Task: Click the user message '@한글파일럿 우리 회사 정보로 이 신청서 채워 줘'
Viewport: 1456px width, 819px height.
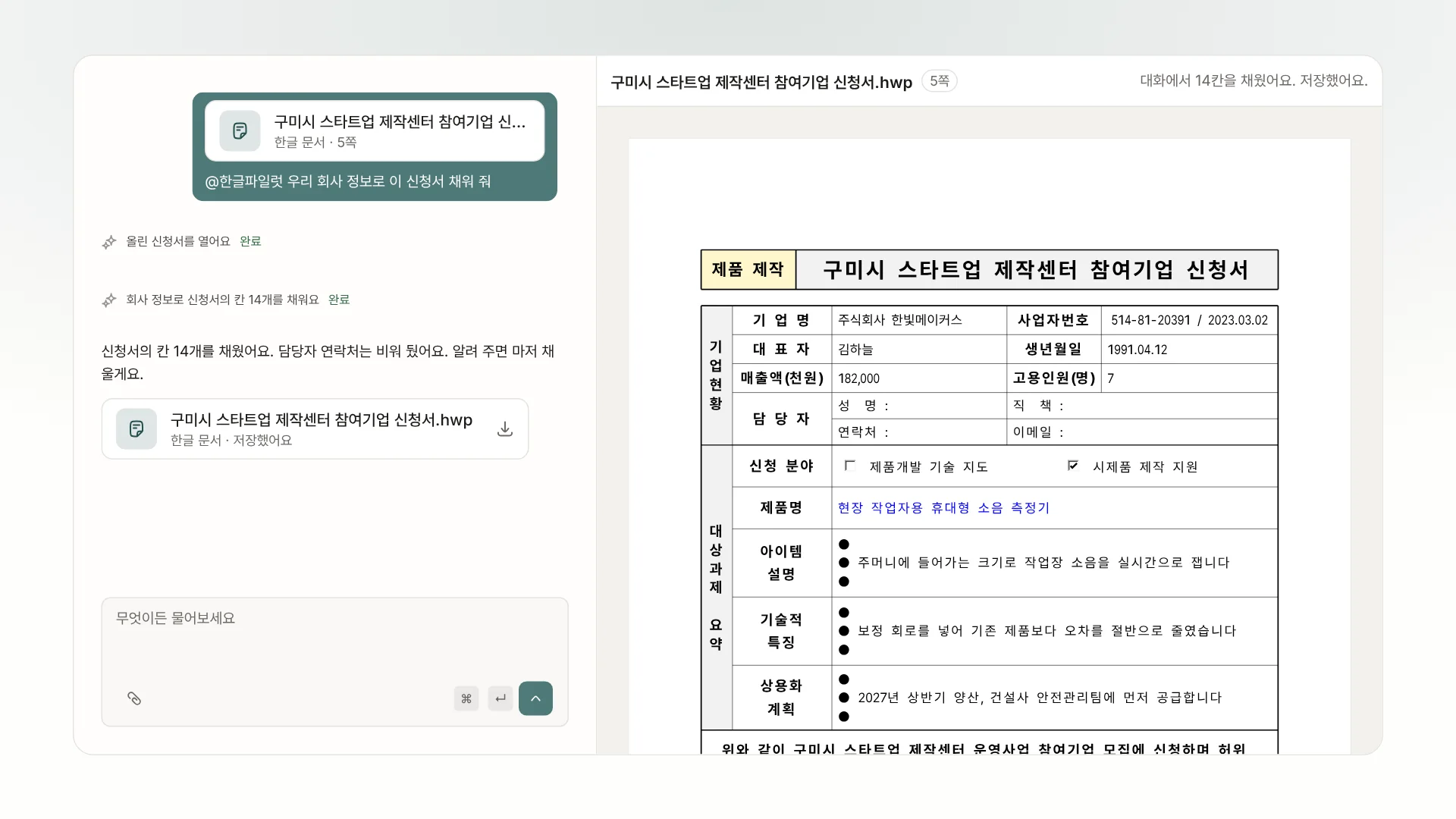Action: [348, 181]
